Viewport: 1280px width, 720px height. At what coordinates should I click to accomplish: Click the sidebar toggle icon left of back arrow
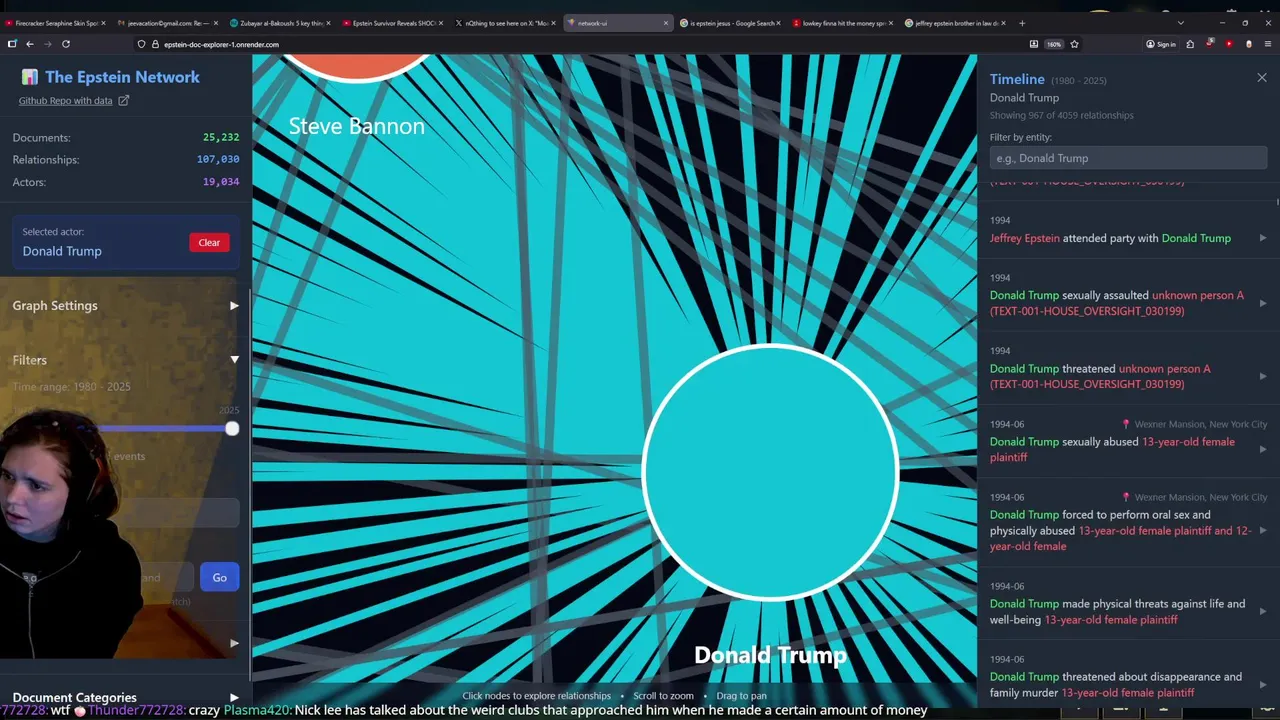pyautogui.click(x=12, y=44)
